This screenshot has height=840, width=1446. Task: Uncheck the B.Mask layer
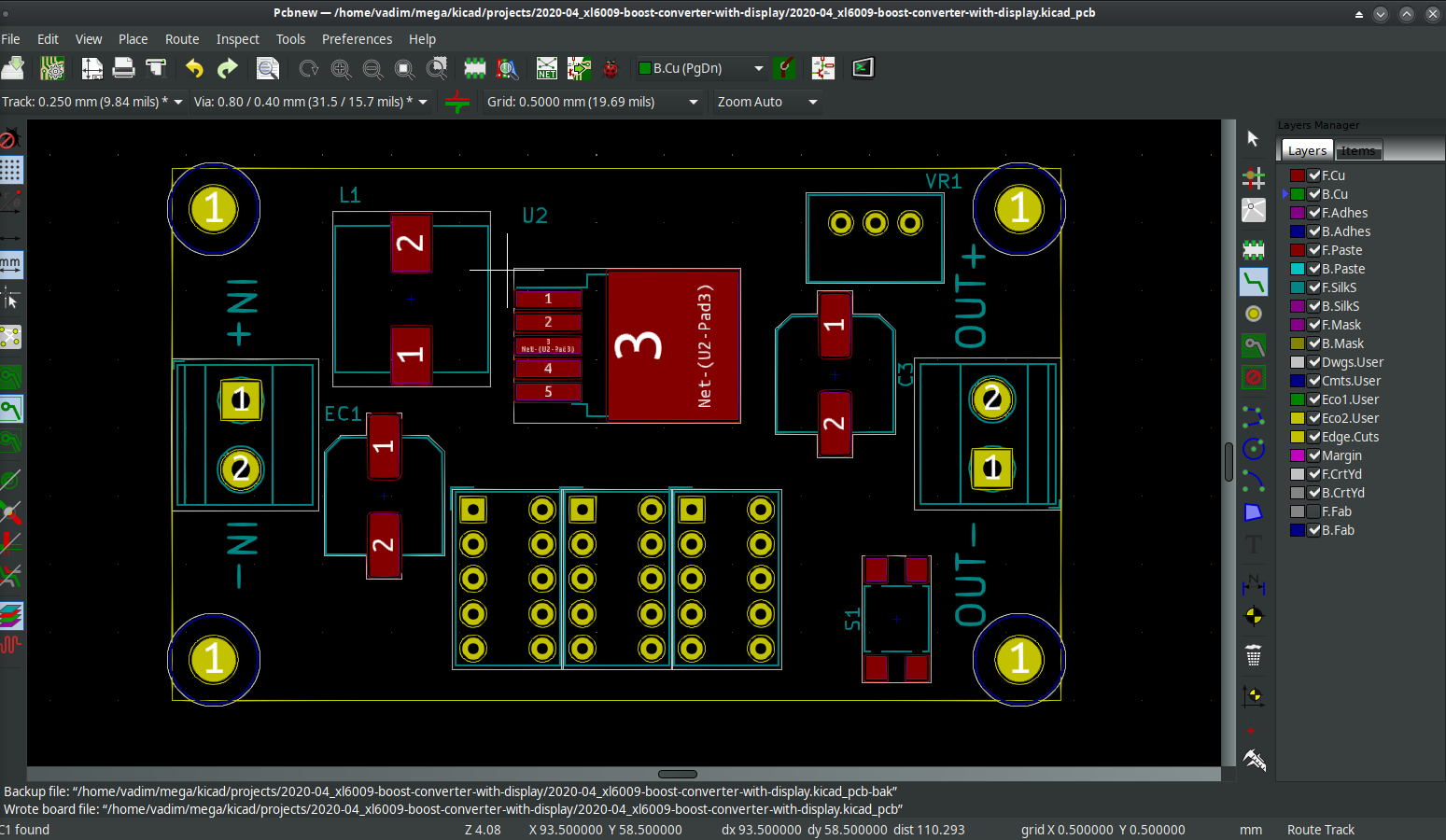click(1314, 343)
